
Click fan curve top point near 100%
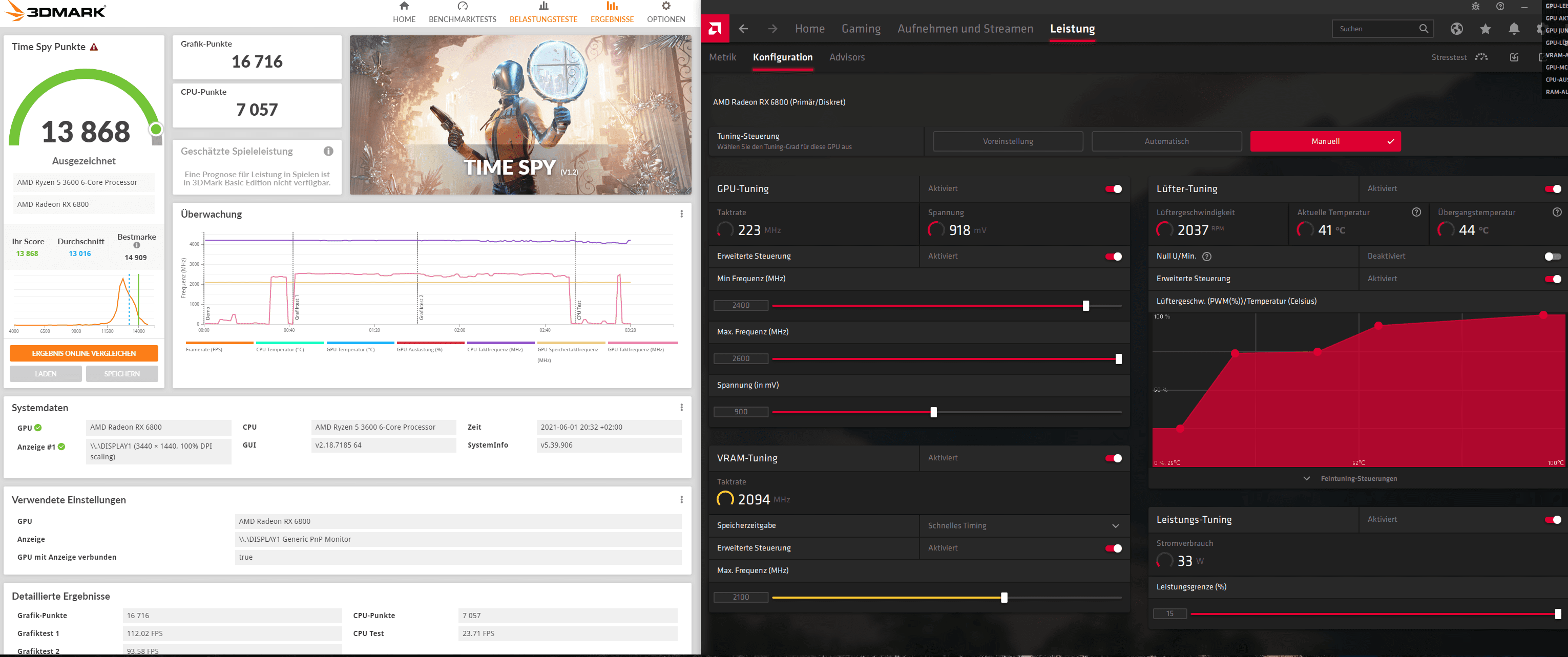[1543, 314]
